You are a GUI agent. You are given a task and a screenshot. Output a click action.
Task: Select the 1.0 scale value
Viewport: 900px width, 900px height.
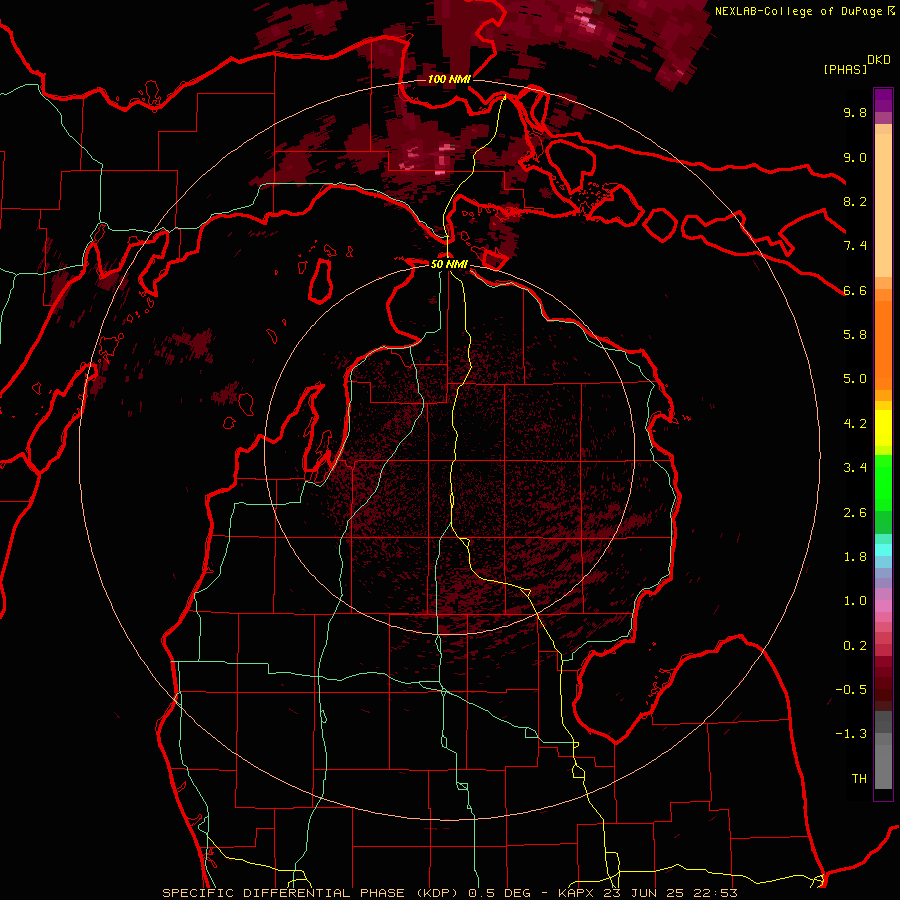[855, 601]
